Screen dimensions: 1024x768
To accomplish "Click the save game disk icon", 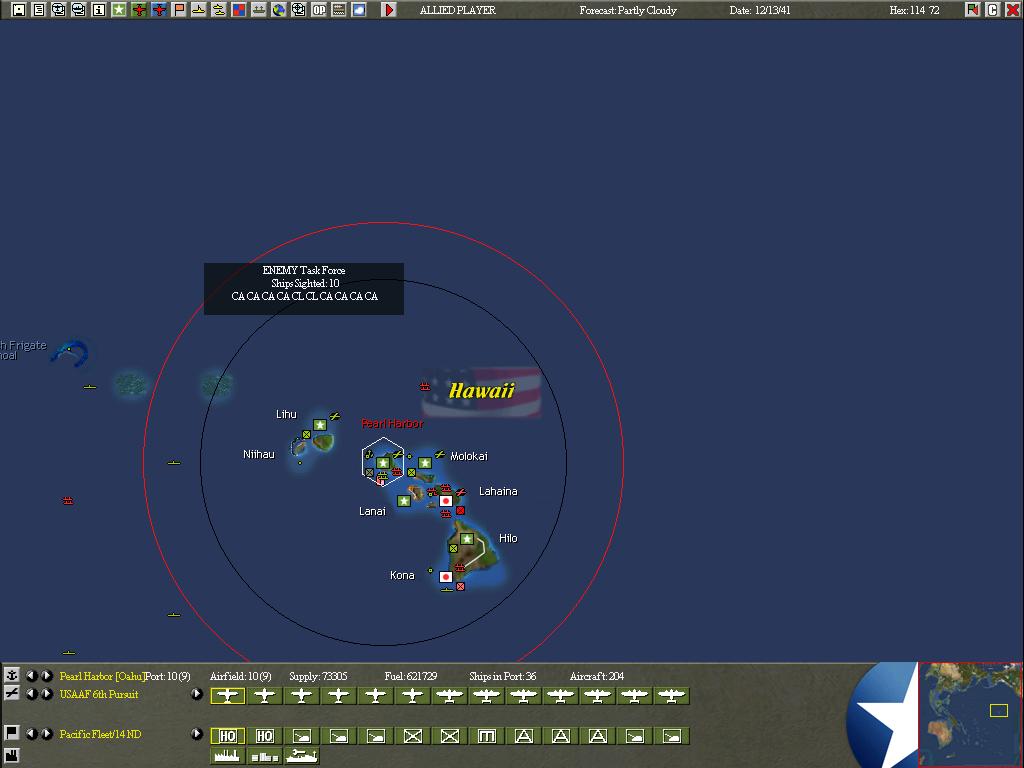I will pyautogui.click(x=18, y=10).
